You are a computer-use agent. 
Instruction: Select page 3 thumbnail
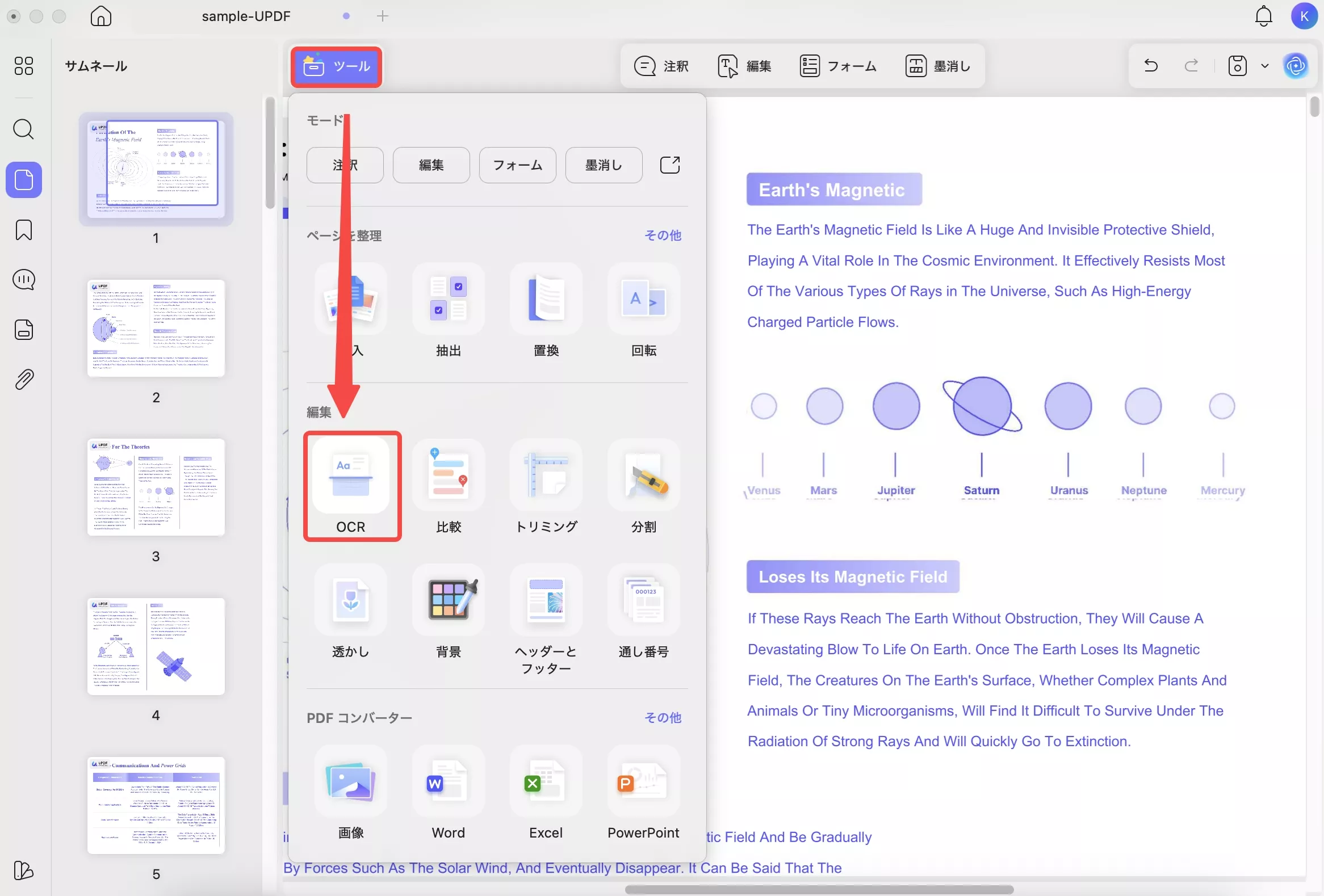point(156,487)
